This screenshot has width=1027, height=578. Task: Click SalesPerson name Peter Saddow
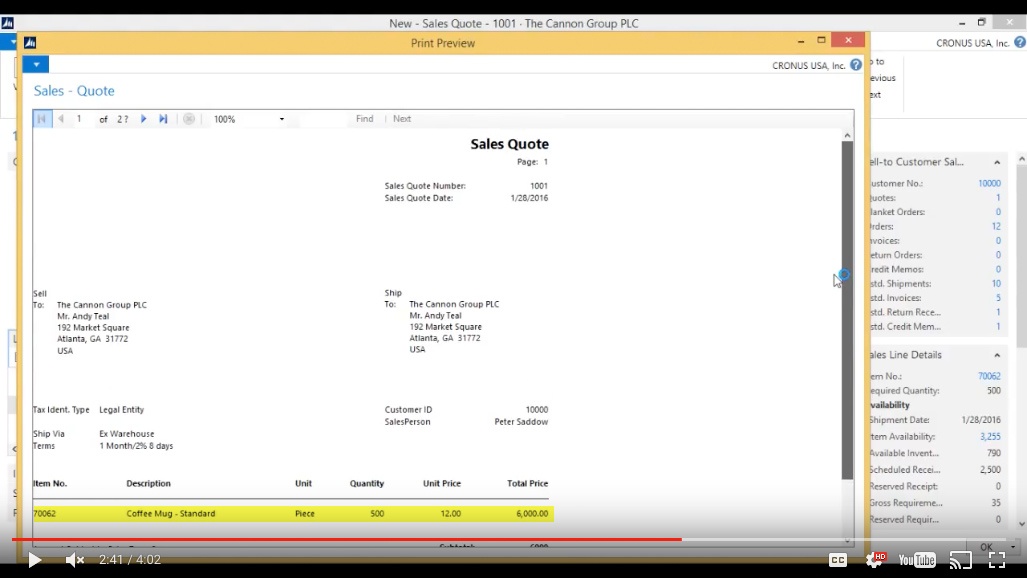click(x=521, y=422)
